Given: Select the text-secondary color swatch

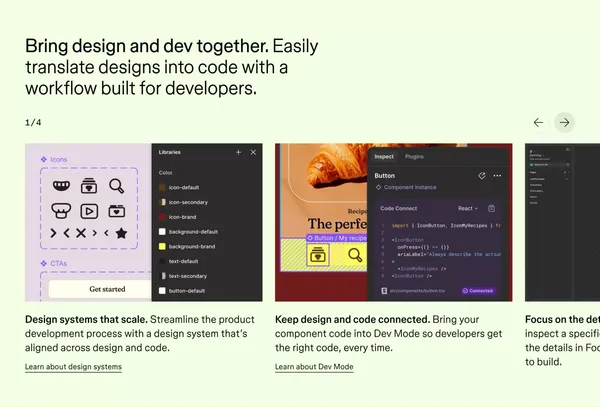Looking at the screenshot, I should [x=162, y=276].
